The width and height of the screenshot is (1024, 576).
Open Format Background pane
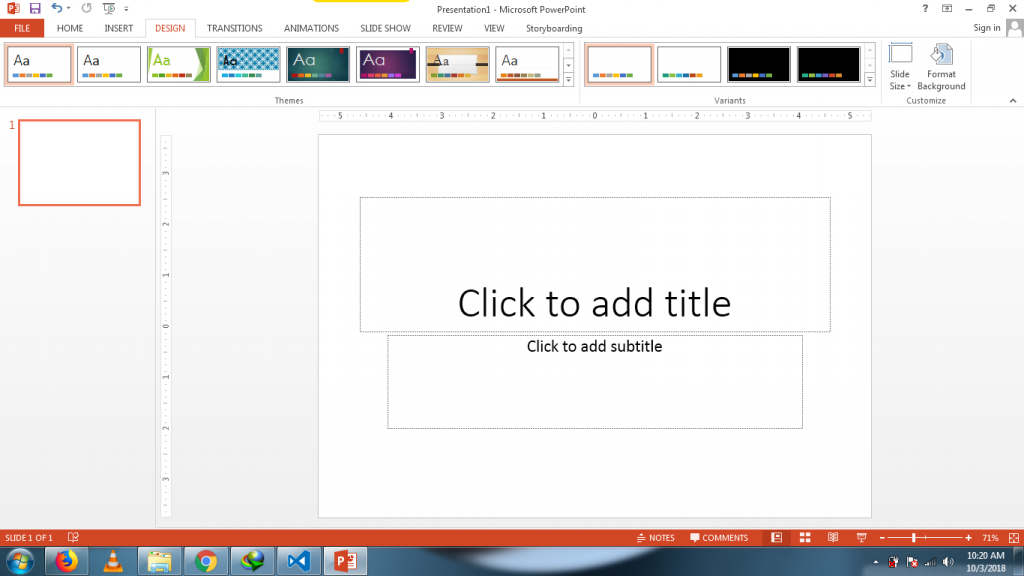(x=941, y=67)
